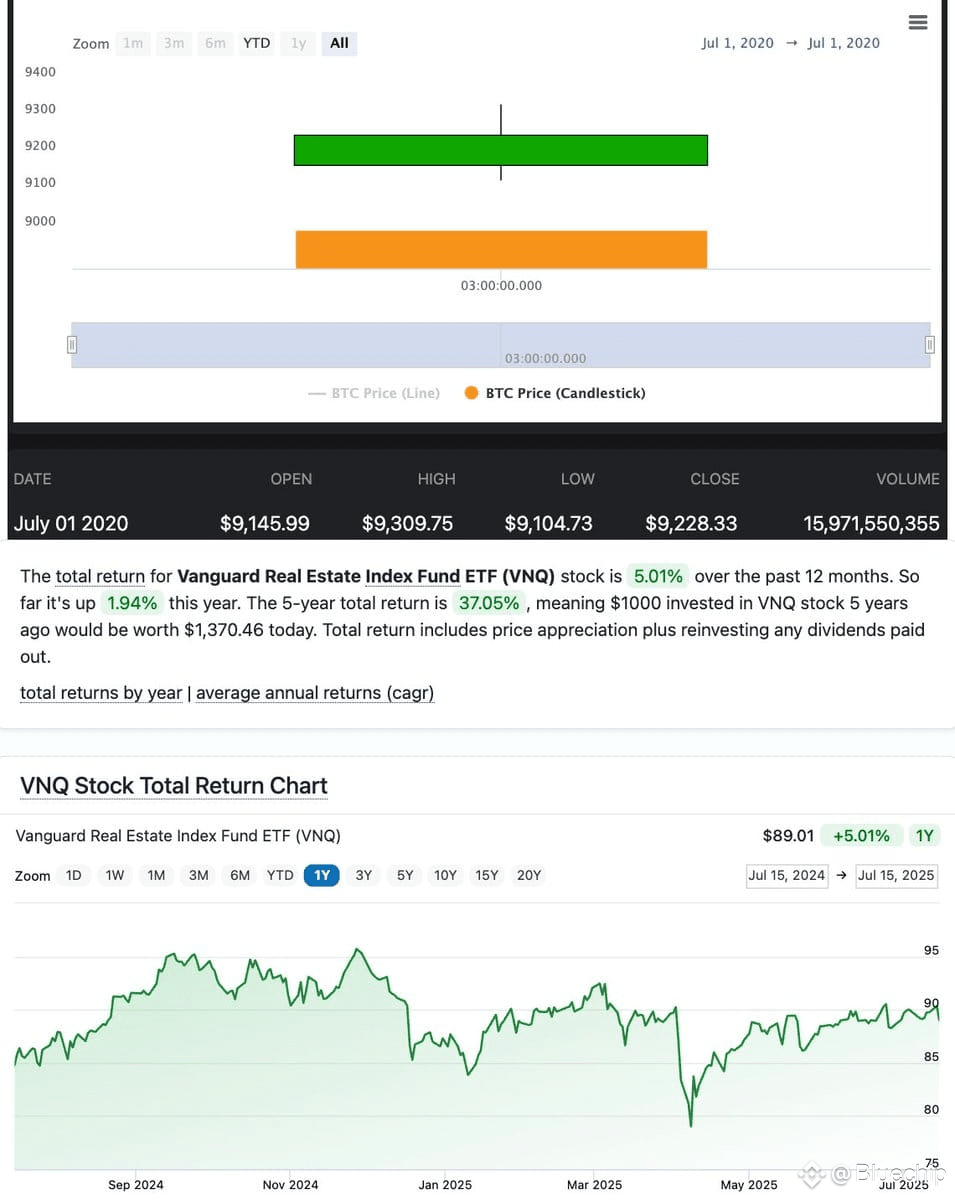Edit the Jul 15, 2024 start date field

coord(787,875)
